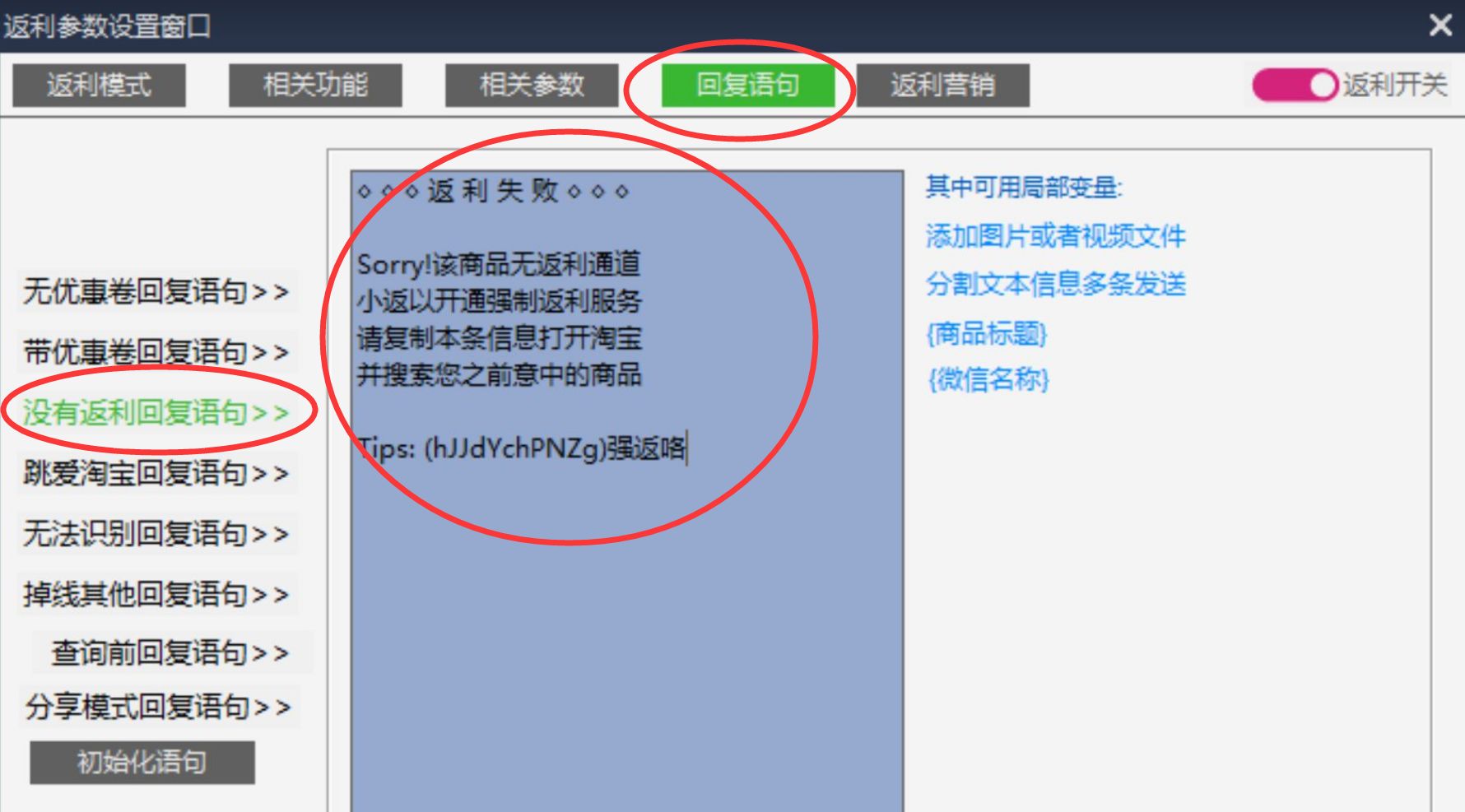The height and width of the screenshot is (812, 1465).
Task: Open the 相关参数 tab
Action: coord(532,85)
